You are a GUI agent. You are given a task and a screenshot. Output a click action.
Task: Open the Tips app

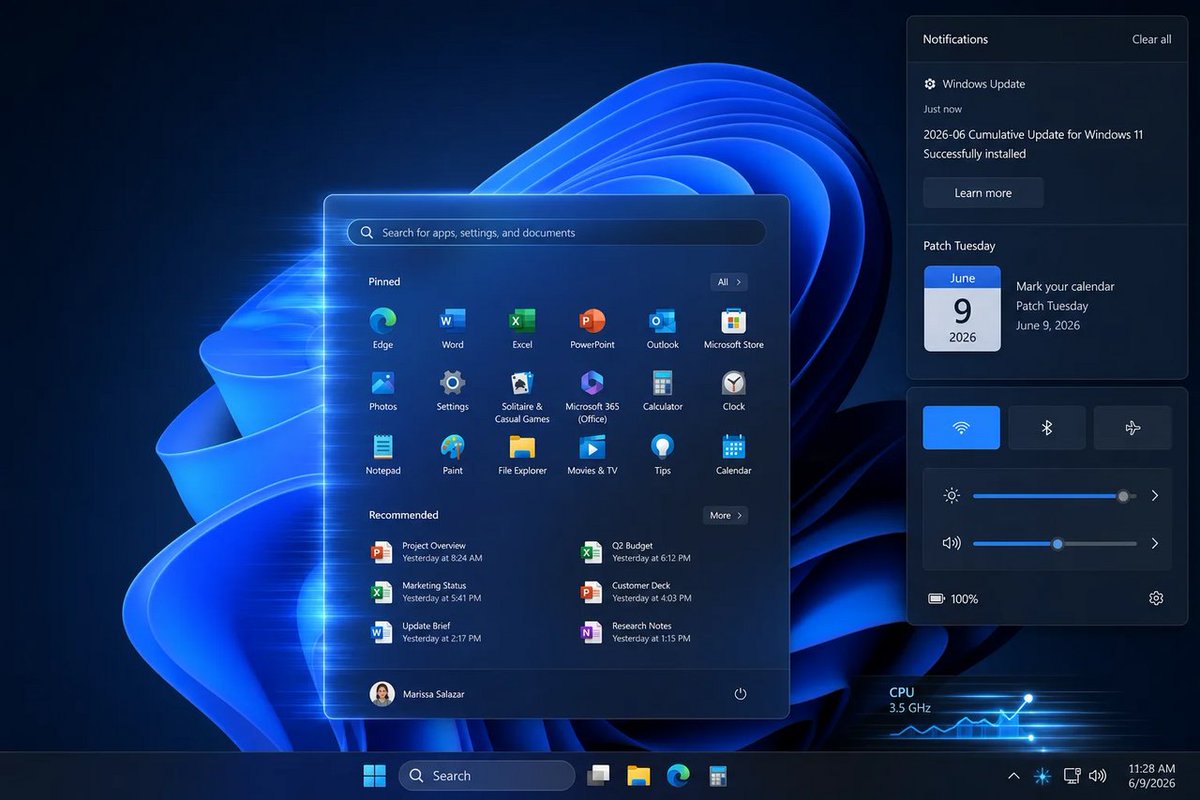coord(662,454)
